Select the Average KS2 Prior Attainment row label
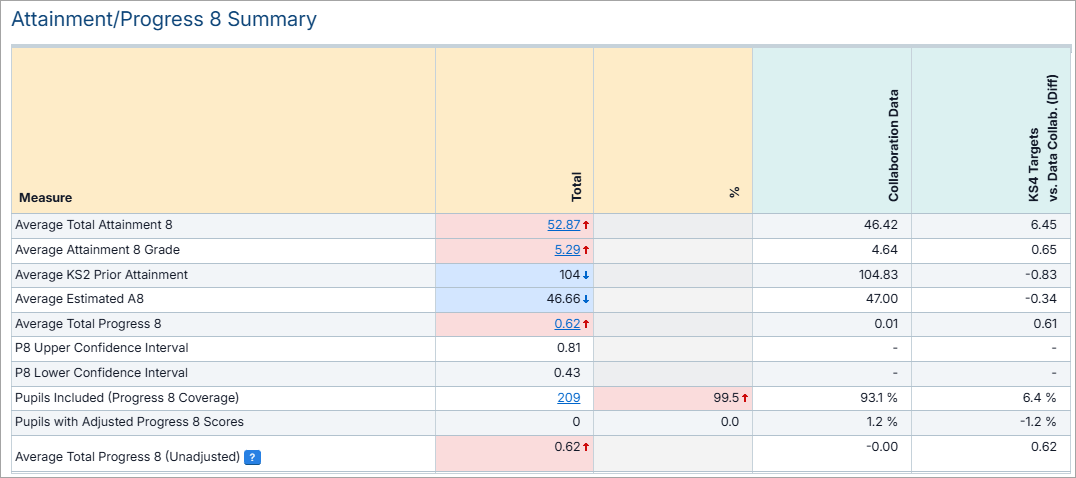The image size is (1076, 478). (x=101, y=275)
